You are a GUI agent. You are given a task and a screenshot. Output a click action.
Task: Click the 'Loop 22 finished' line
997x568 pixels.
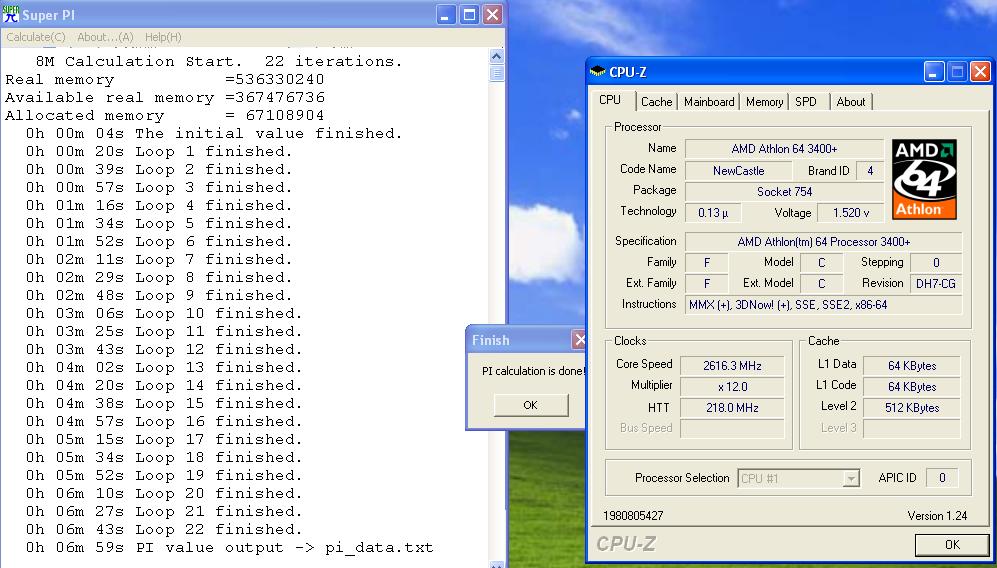[164, 530]
